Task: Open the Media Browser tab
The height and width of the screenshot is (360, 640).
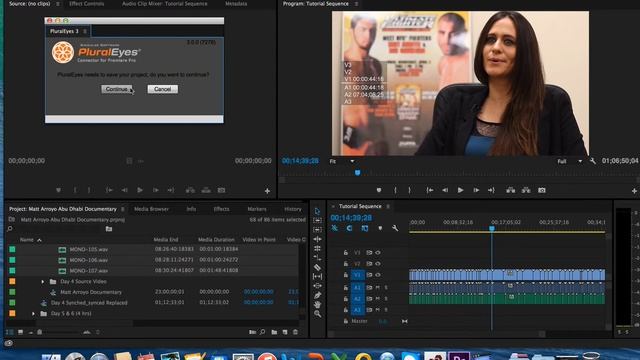Action: [x=151, y=209]
